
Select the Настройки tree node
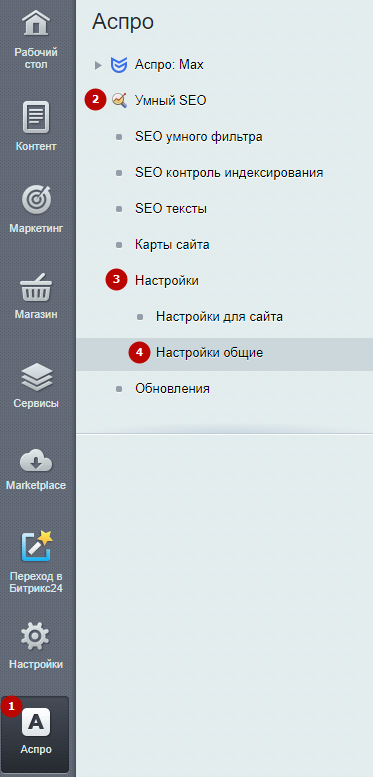click(167, 280)
